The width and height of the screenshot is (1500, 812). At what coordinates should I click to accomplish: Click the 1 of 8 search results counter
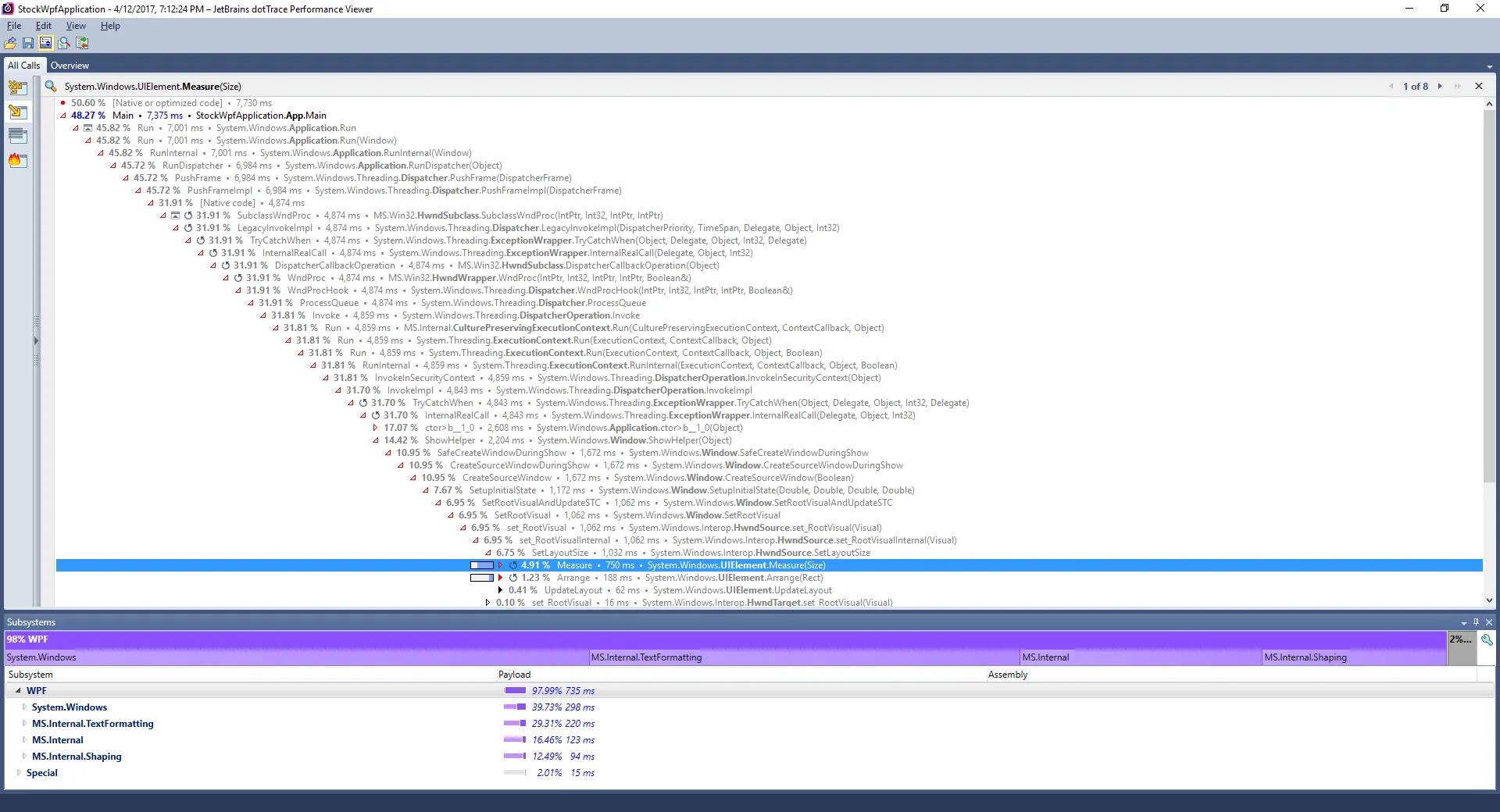coord(1416,86)
